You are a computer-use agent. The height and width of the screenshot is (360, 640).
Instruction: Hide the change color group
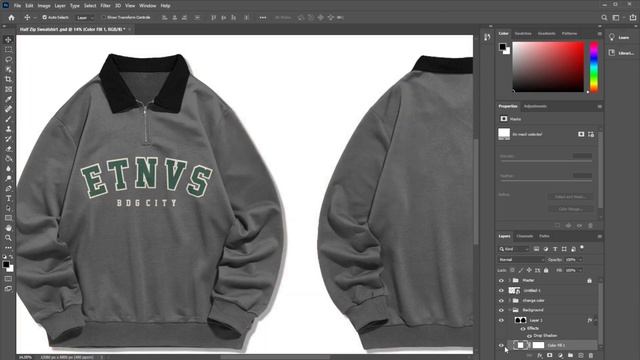click(501, 300)
